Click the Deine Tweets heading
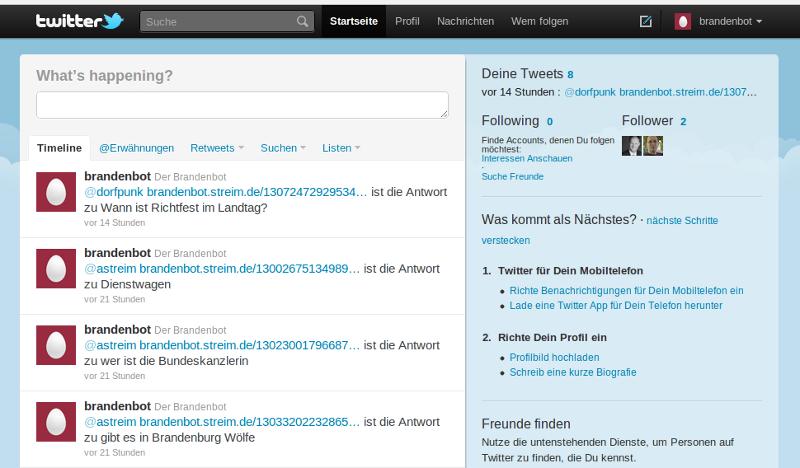Screen dimensions: 800x468 coord(522,73)
